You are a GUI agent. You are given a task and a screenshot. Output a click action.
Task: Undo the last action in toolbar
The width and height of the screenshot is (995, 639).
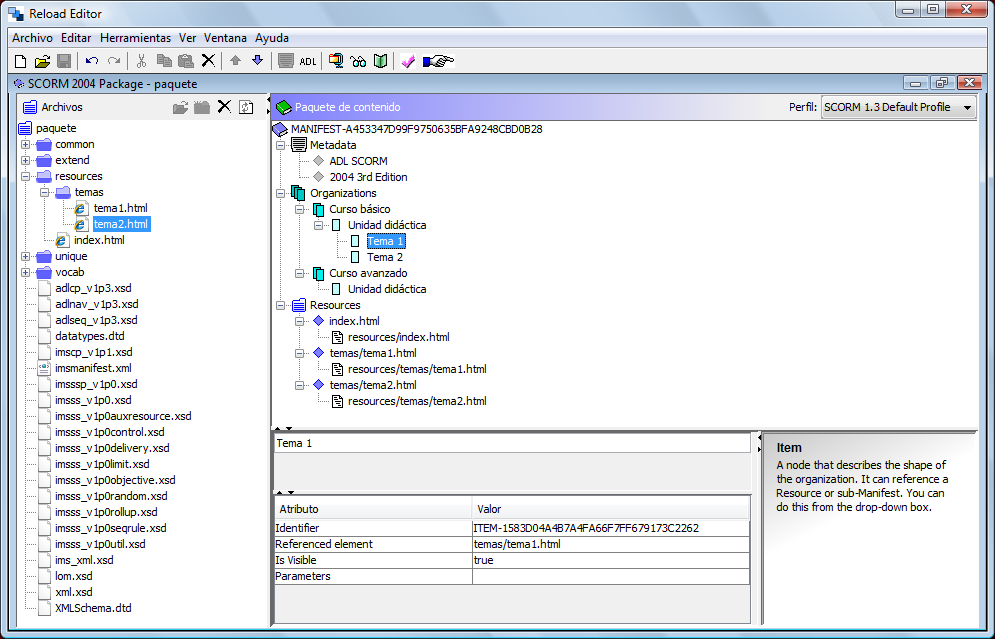click(x=92, y=61)
